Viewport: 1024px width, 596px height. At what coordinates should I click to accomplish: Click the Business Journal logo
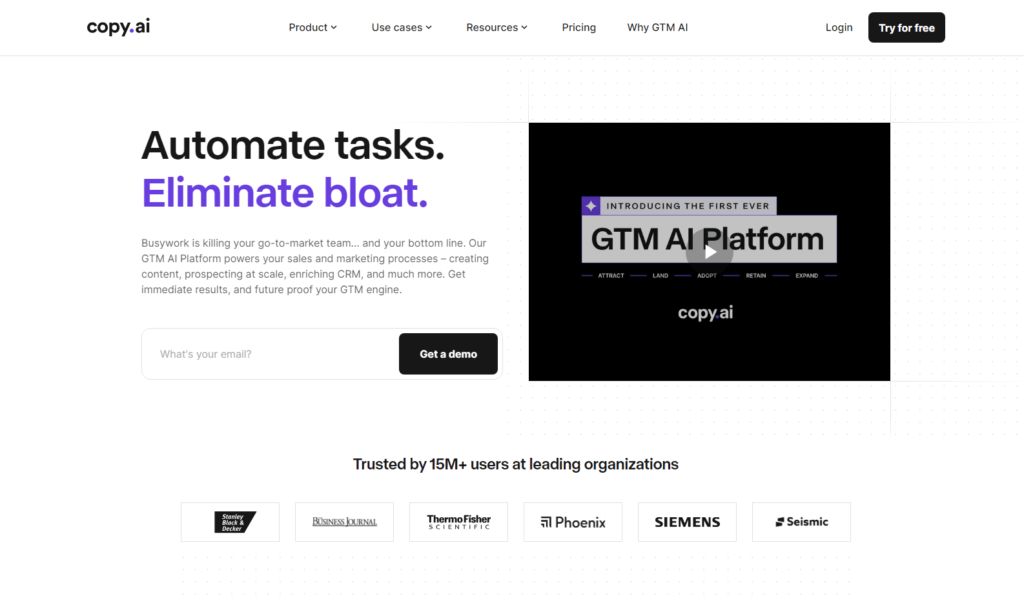(x=344, y=522)
